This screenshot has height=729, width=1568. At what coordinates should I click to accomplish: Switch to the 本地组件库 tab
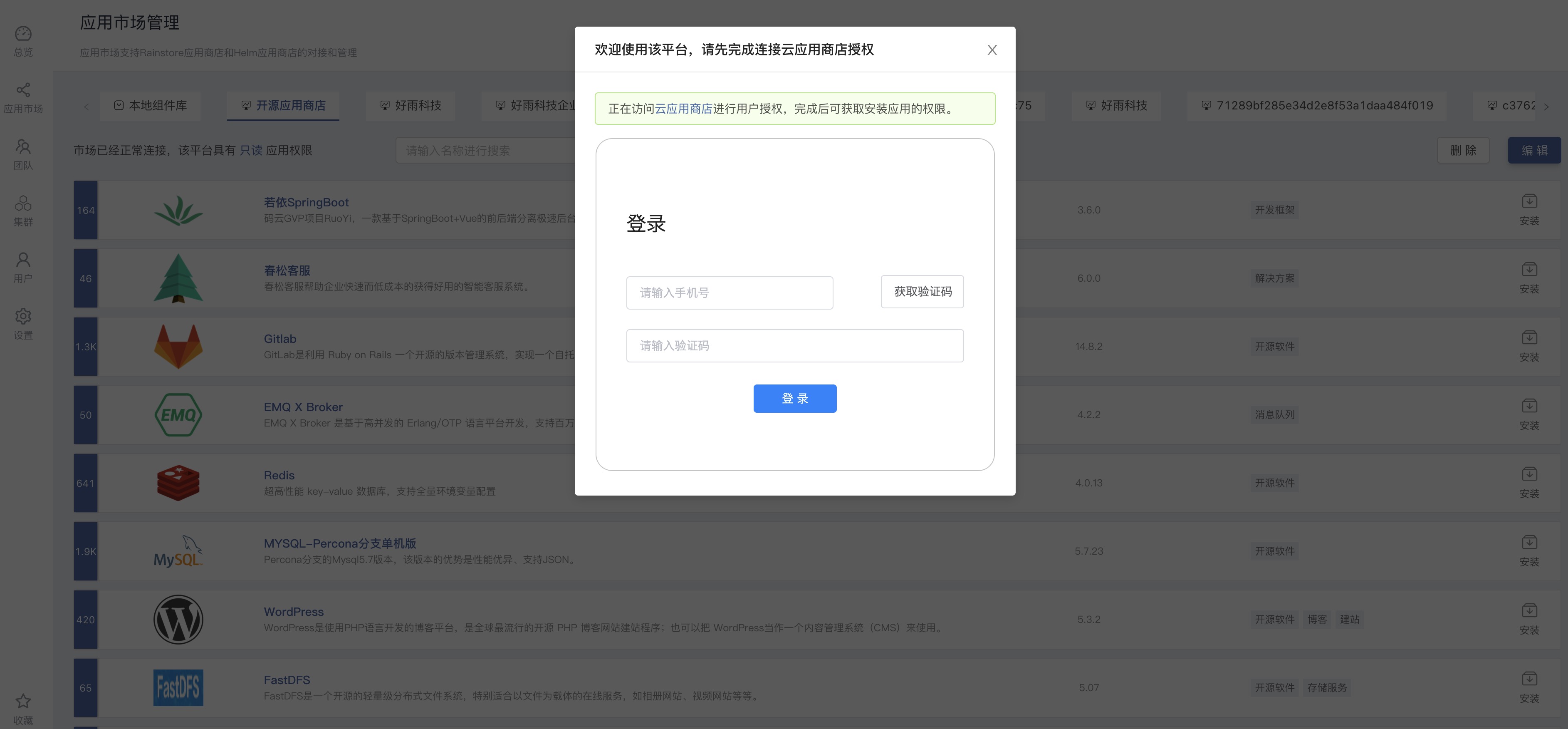pos(150,105)
